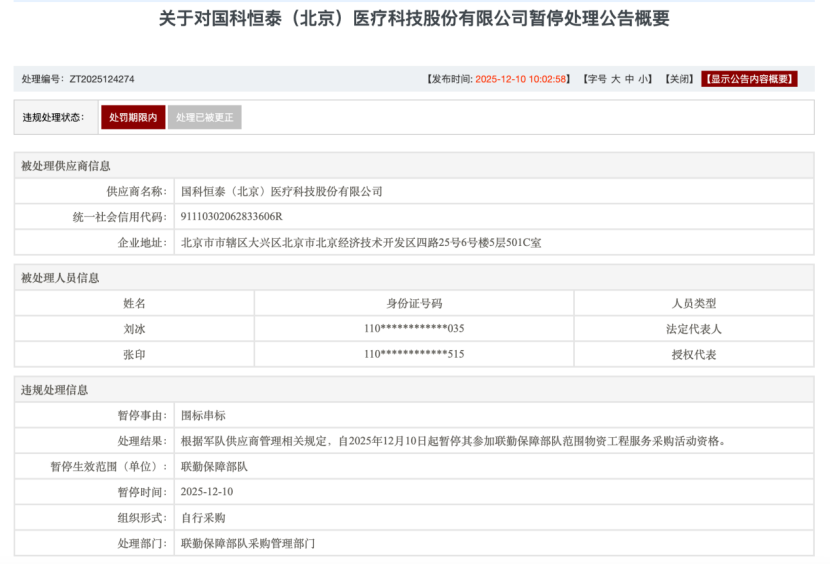The width and height of the screenshot is (830, 564).
Task: Click the publish time 2025-12-10 10:02:58
Action: (x=521, y=79)
